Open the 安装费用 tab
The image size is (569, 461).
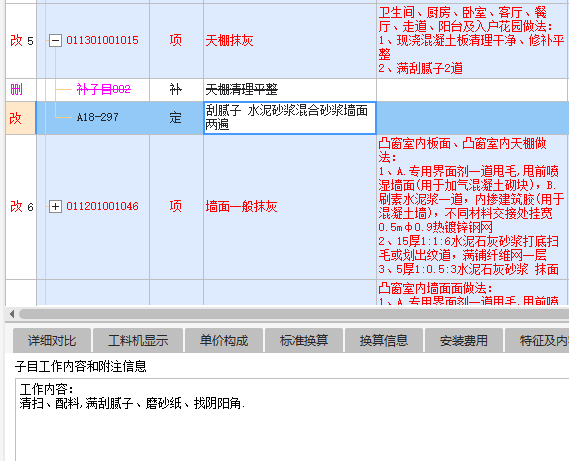[464, 340]
